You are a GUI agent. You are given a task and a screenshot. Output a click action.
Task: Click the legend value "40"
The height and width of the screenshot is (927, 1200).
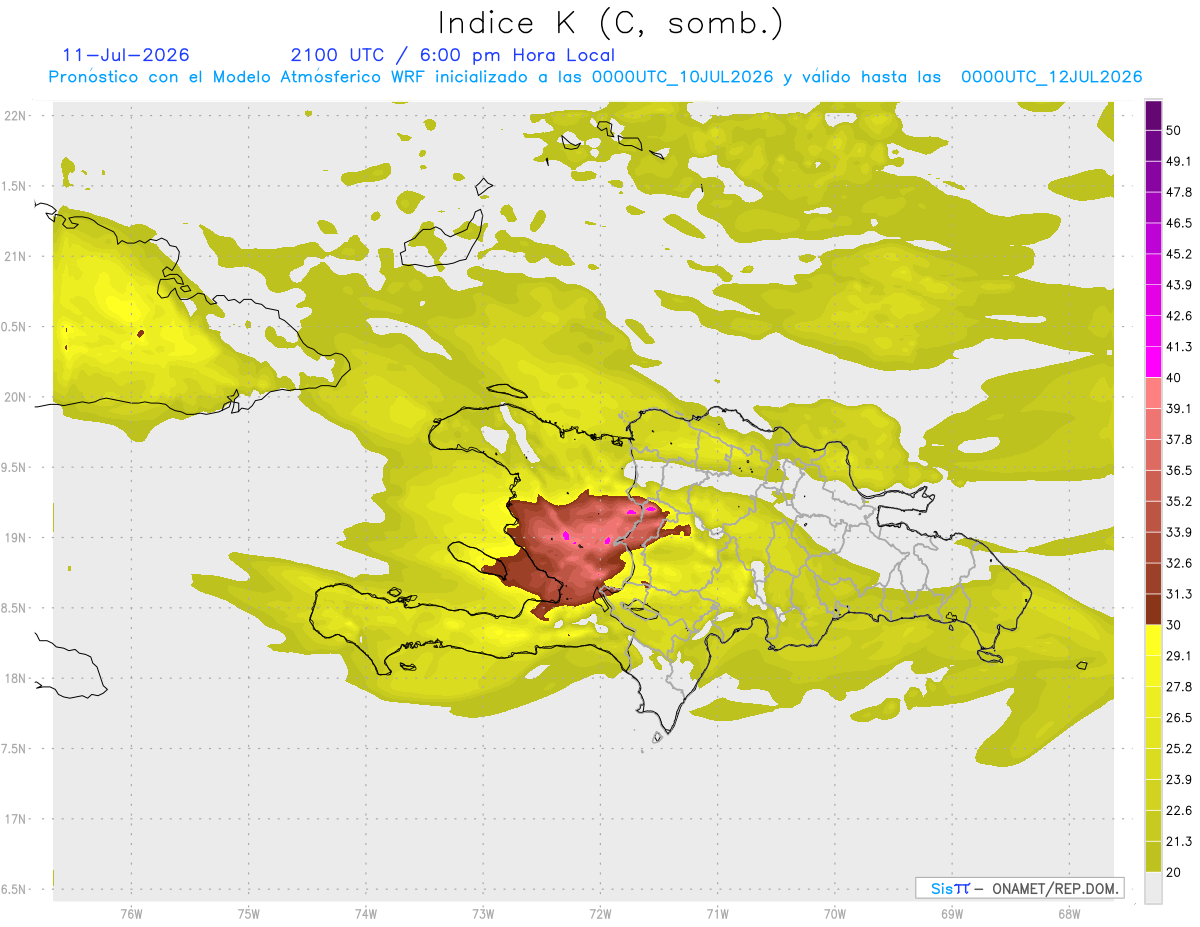point(1175,377)
